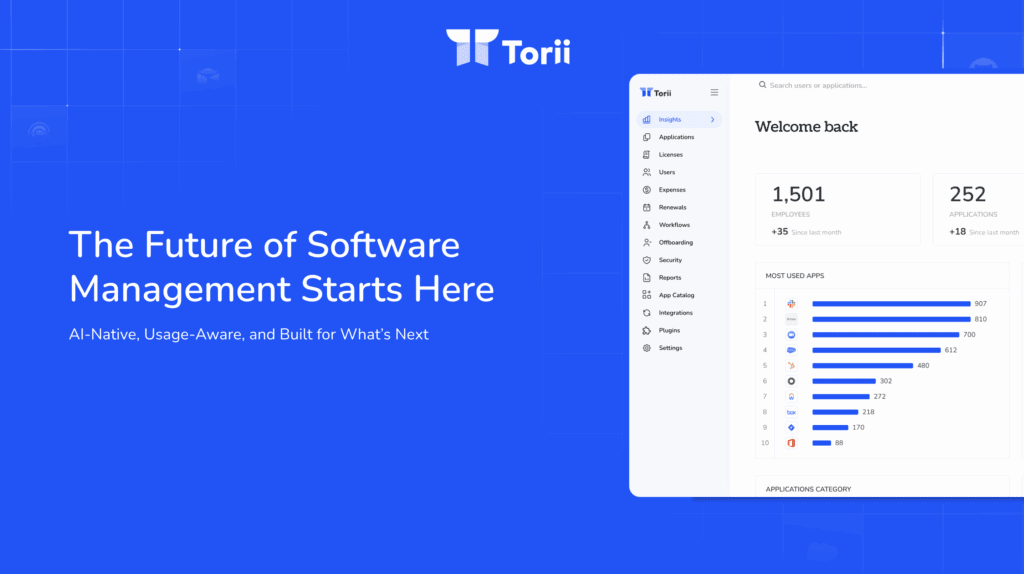Click the Offboarding person icon

[647, 242]
